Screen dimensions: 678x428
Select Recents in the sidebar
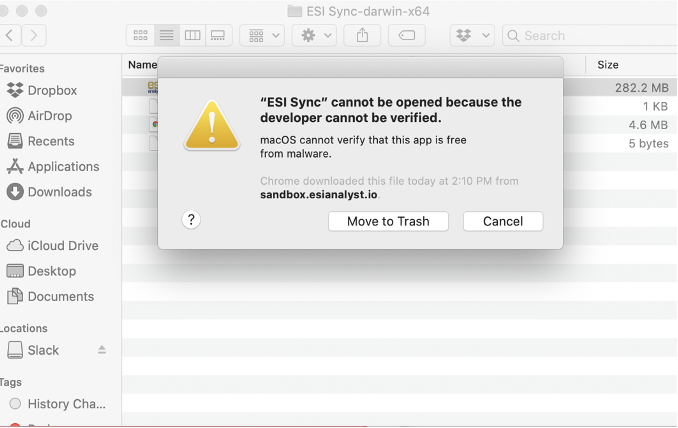(x=41, y=141)
